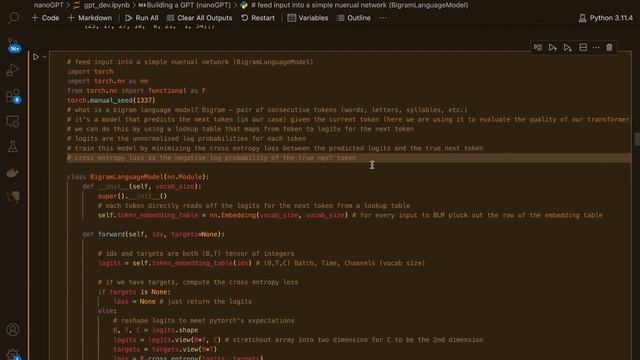Execute cell and below from toolbar
Viewport: 640px width, 360px height.
point(567,48)
